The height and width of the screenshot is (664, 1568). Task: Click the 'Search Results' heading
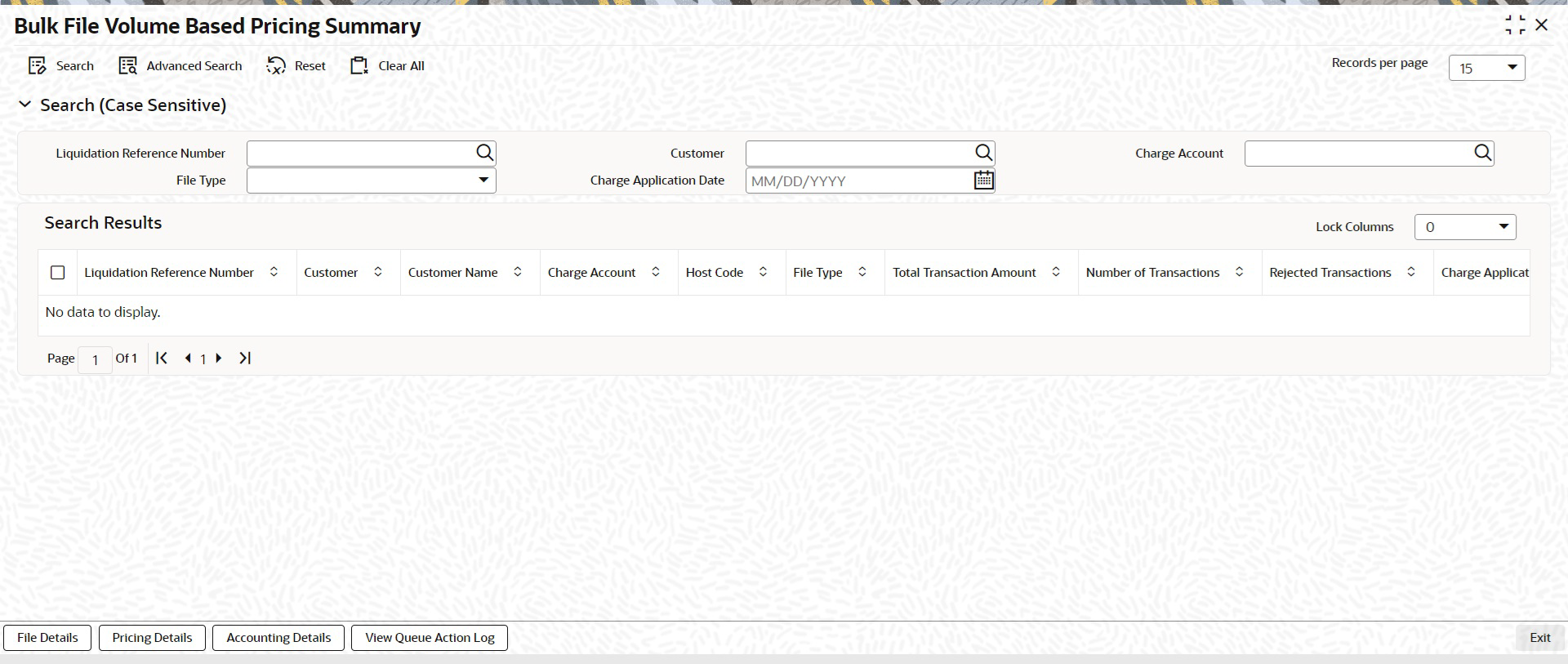103,223
